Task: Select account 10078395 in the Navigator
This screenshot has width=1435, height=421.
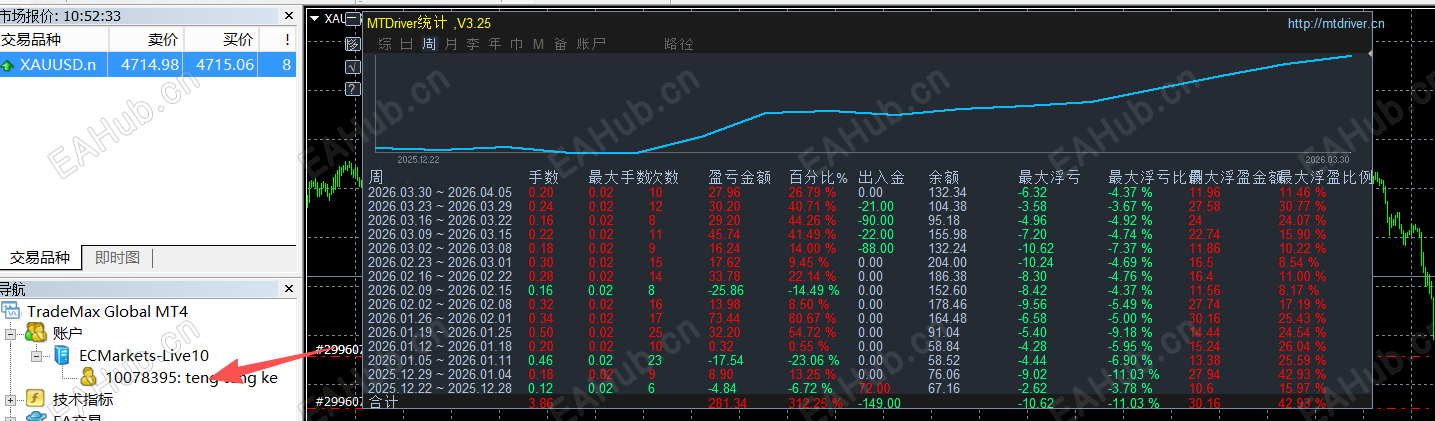Action: (x=192, y=377)
